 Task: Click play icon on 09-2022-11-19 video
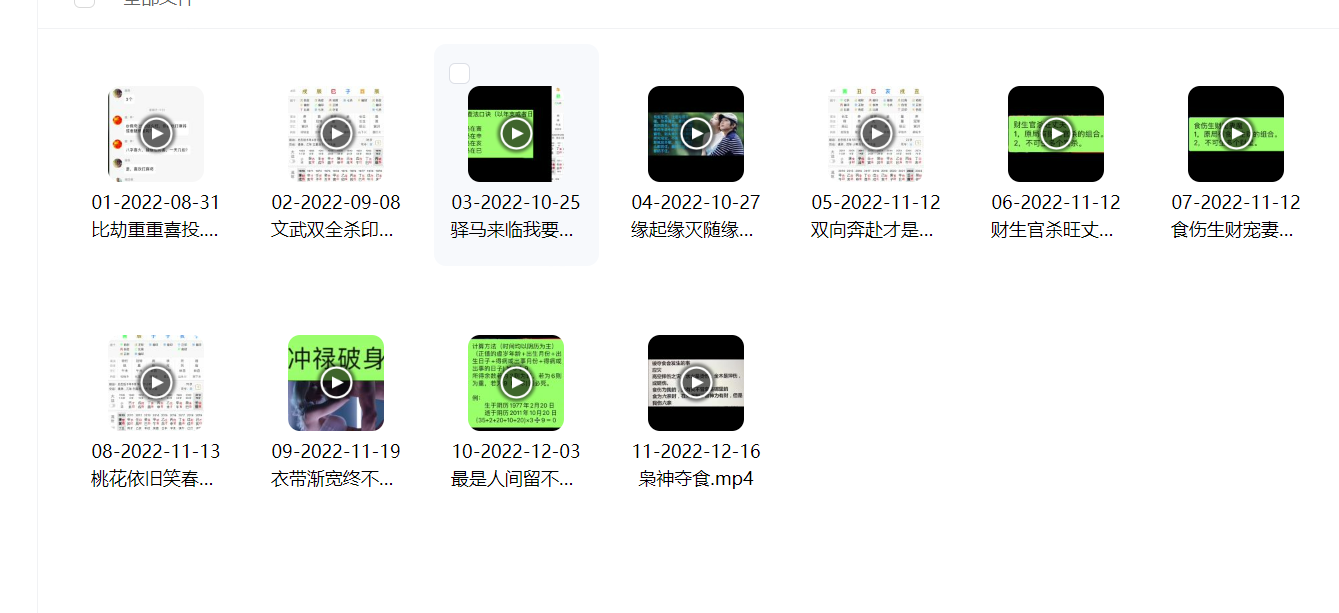coord(336,382)
